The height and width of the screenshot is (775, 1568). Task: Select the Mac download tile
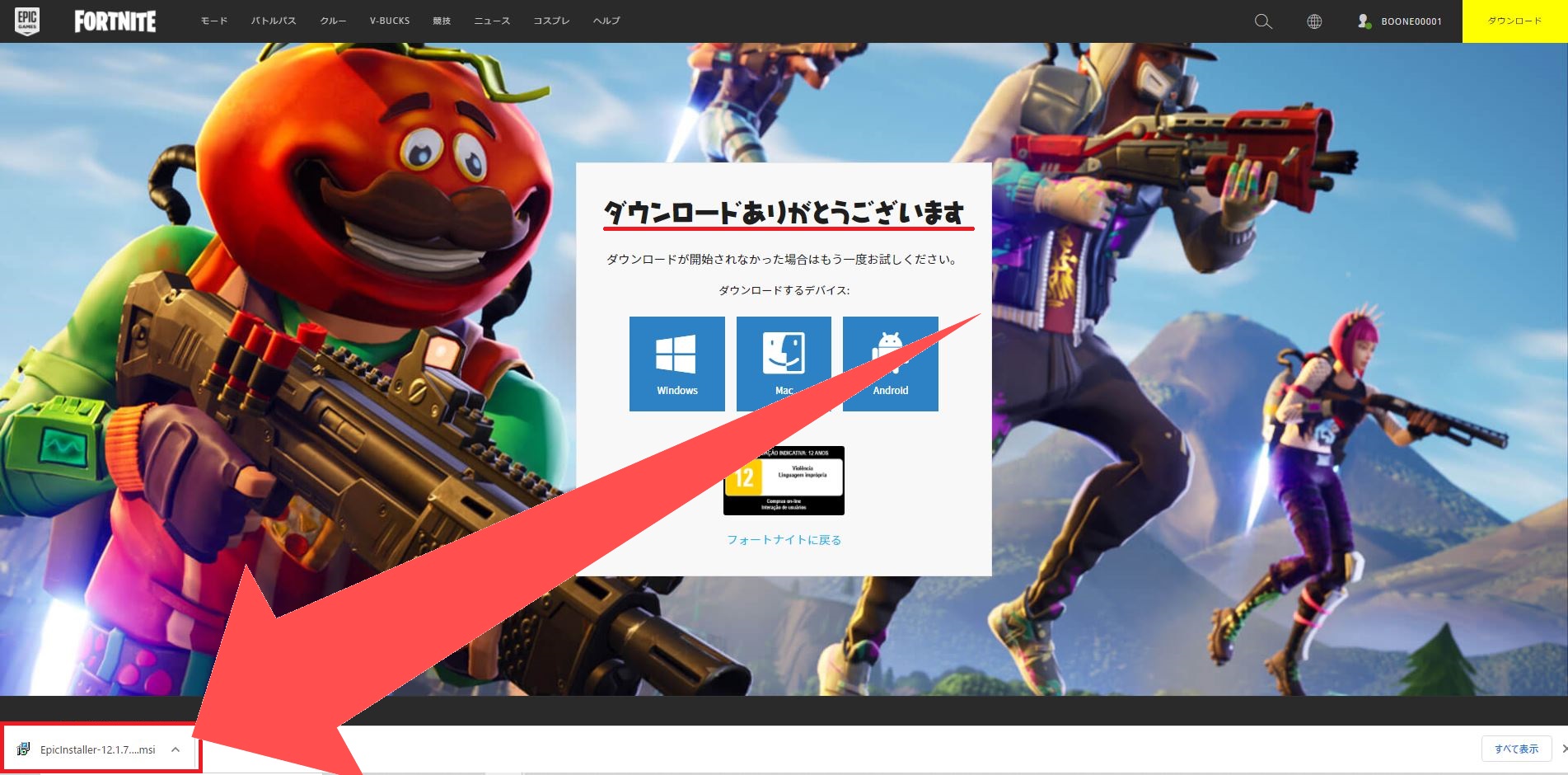point(784,364)
